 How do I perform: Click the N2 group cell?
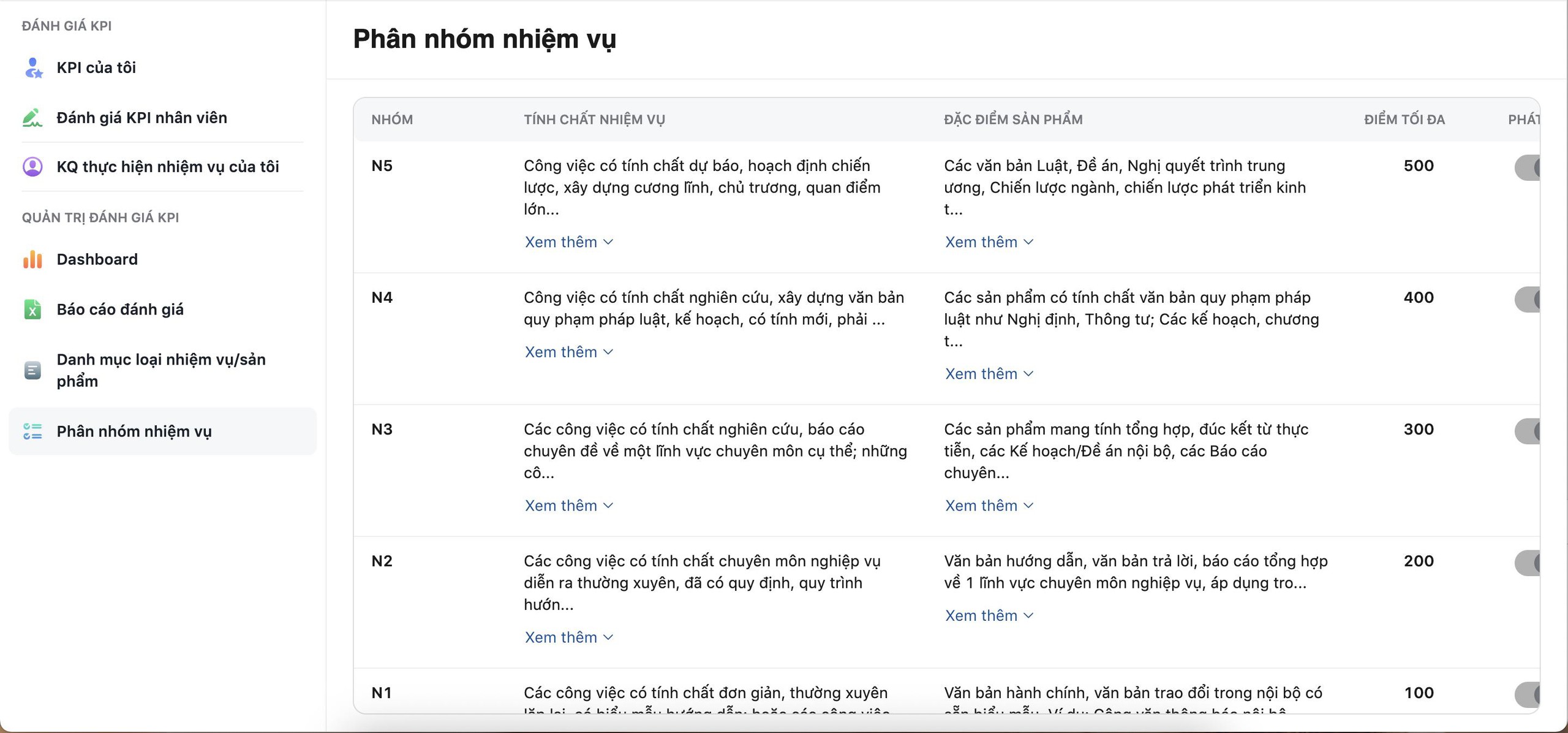[382, 561]
